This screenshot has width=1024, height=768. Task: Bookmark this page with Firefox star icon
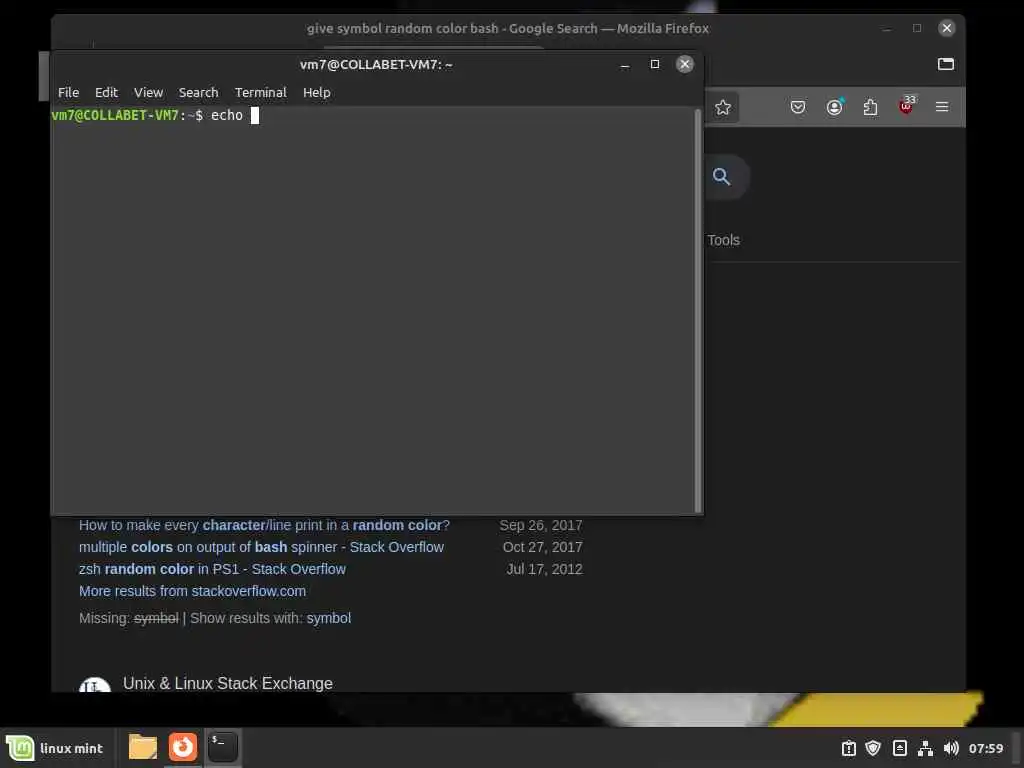[722, 107]
